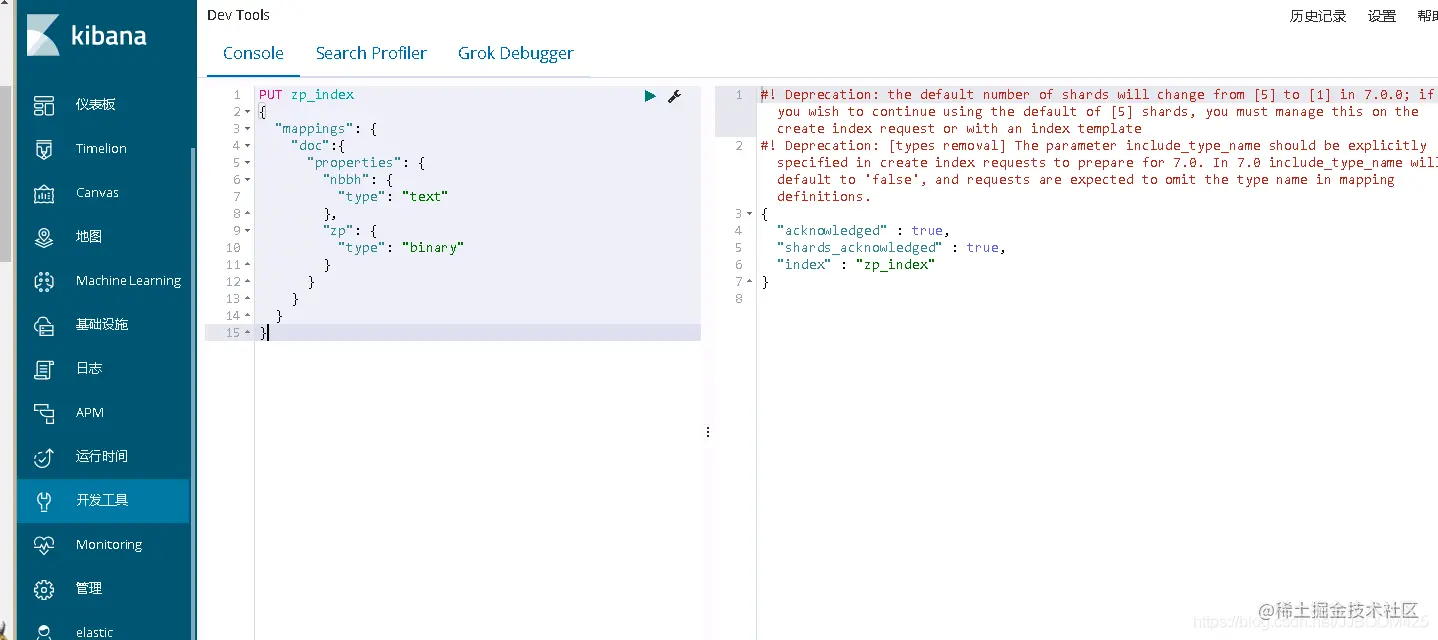Open the Machine Learning icon
The width and height of the screenshot is (1438, 640).
(44, 281)
